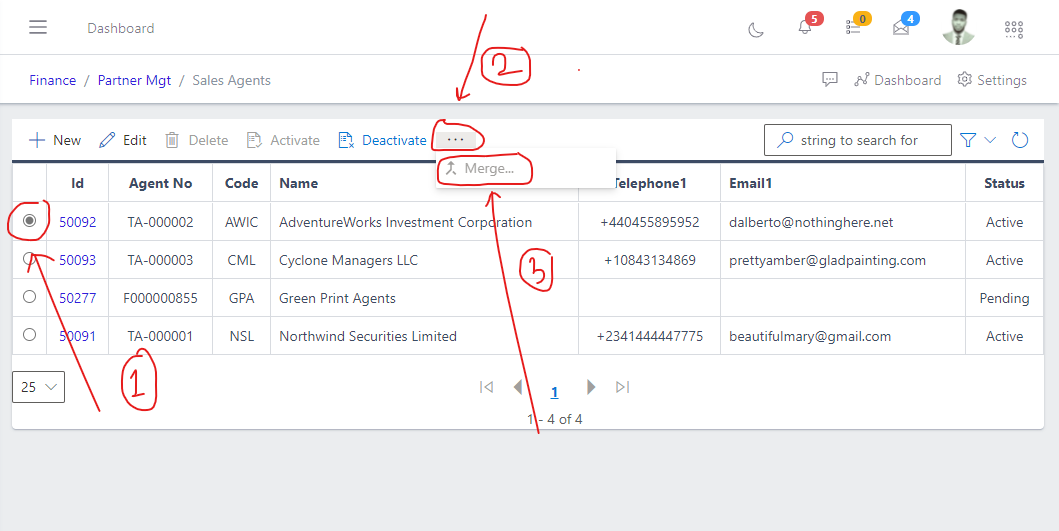Open mail envelope with 4 messages
Screen dimensions: 1059x531
coord(901,28)
